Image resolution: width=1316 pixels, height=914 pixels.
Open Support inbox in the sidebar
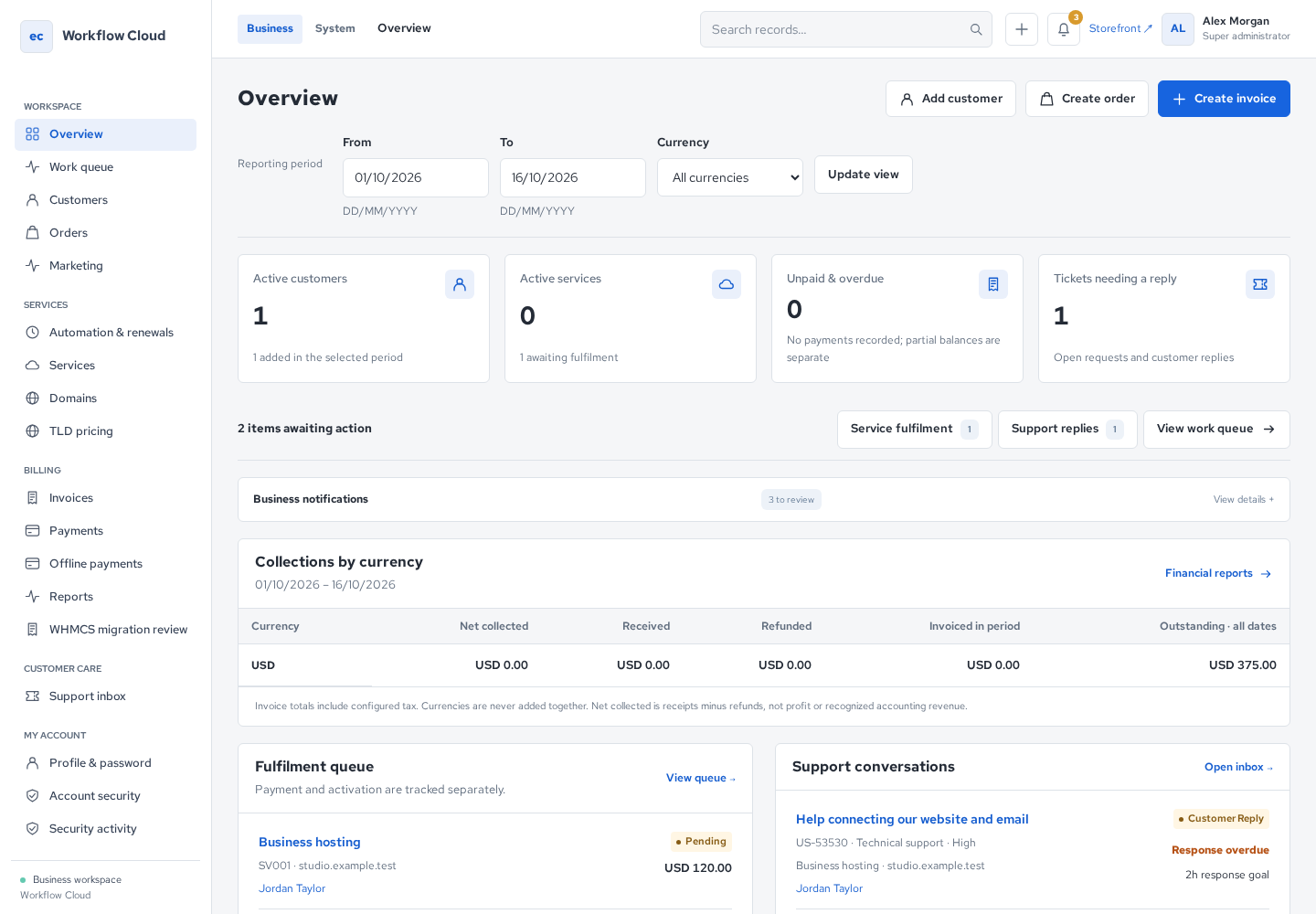pos(105,696)
